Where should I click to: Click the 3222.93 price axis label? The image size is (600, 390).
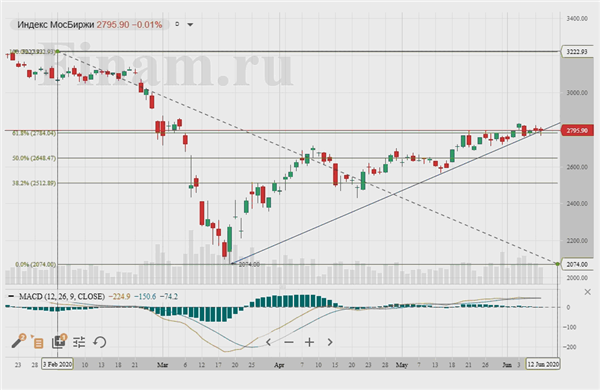[577, 51]
